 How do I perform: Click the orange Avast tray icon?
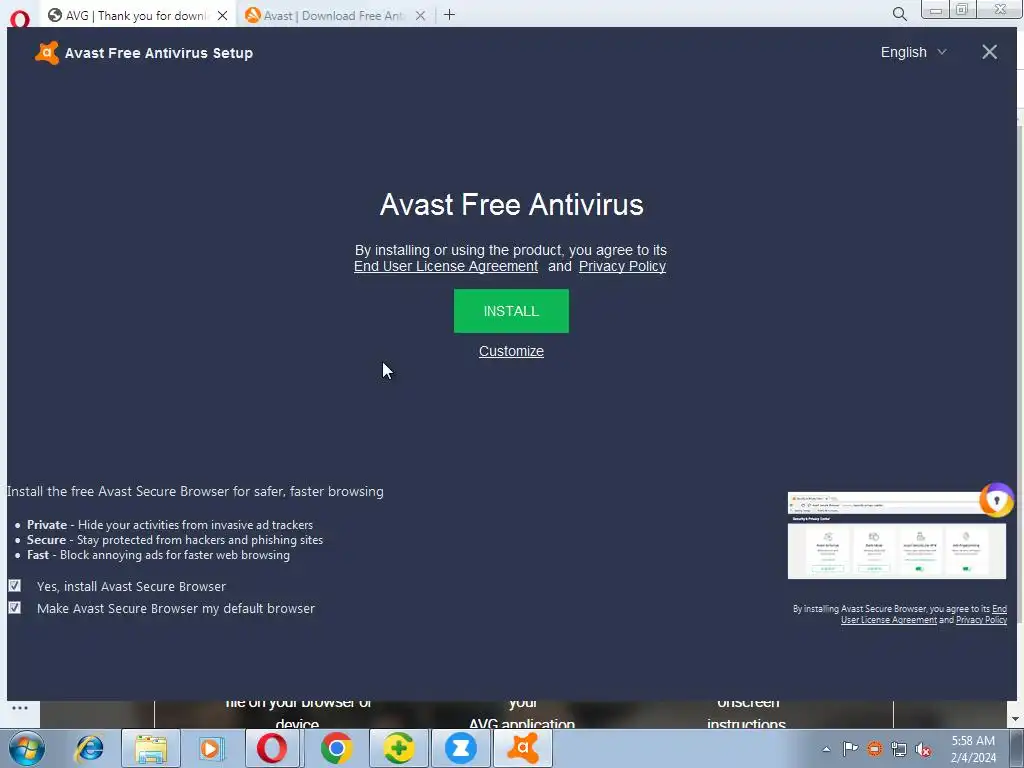(x=874, y=749)
